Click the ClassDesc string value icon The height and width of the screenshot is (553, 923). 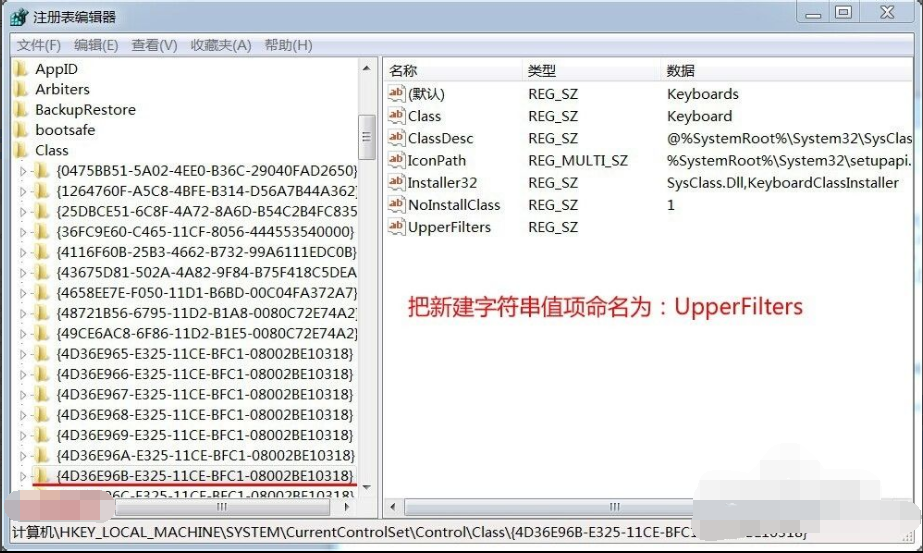pyautogui.click(x=396, y=138)
